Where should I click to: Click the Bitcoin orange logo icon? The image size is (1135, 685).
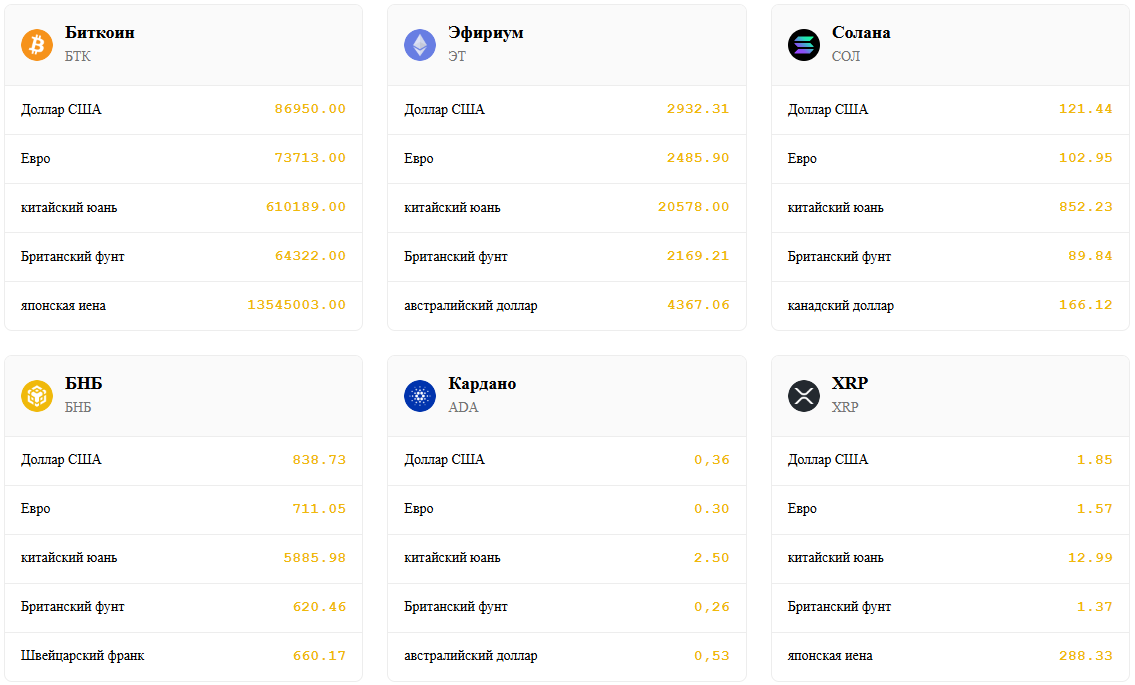tap(37, 45)
